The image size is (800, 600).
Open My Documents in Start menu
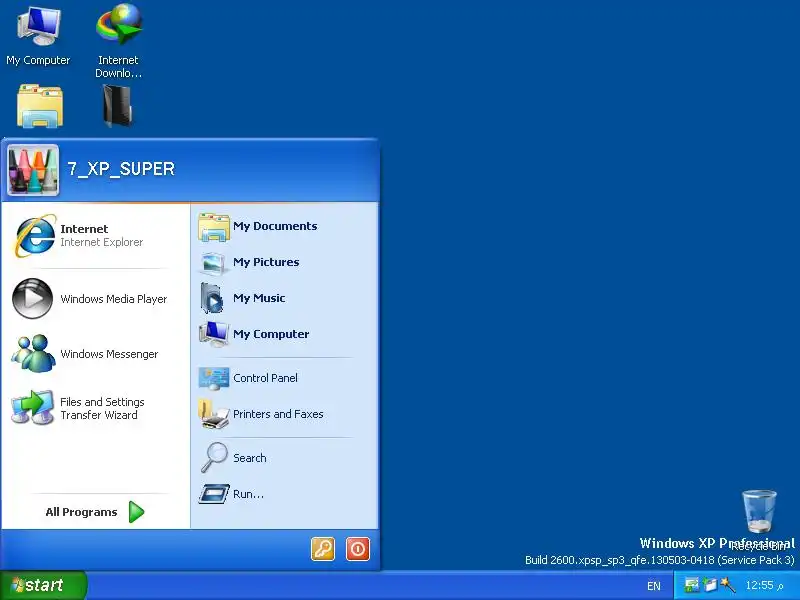click(284, 226)
